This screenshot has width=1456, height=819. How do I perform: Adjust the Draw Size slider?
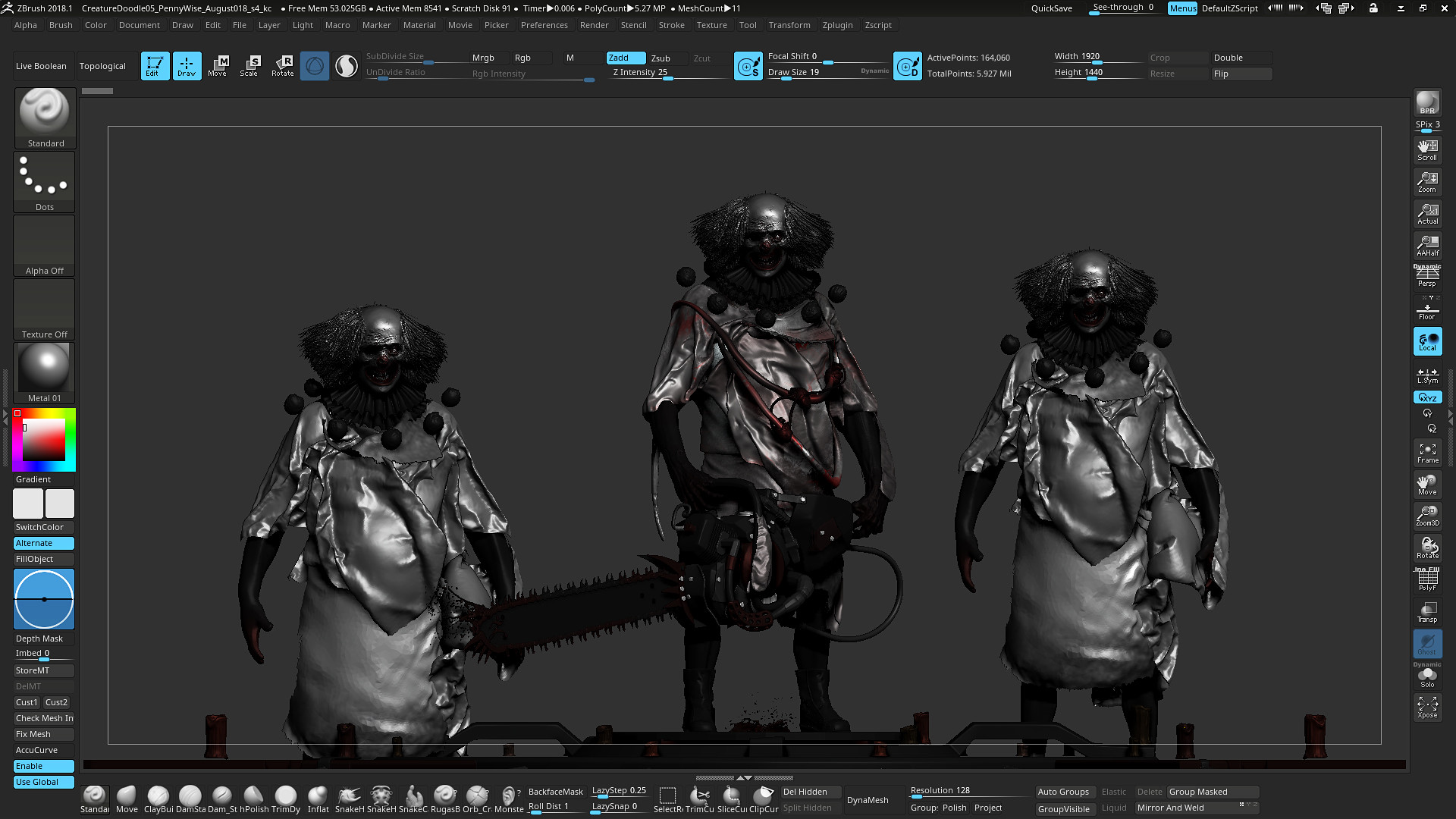click(828, 73)
